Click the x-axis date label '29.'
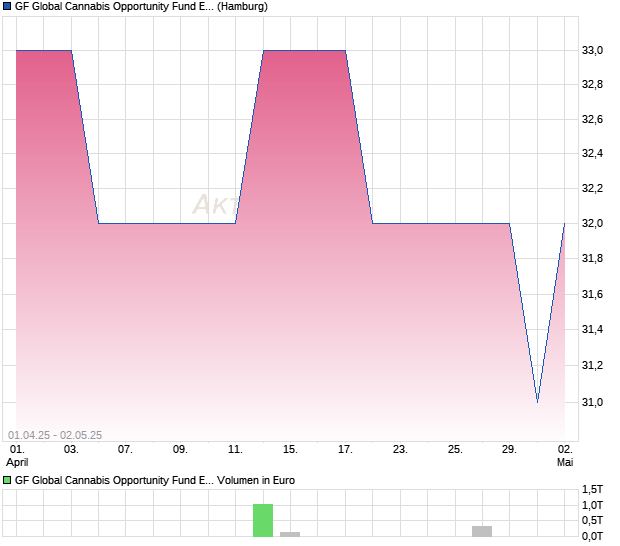The height and width of the screenshot is (546, 620). [509, 450]
